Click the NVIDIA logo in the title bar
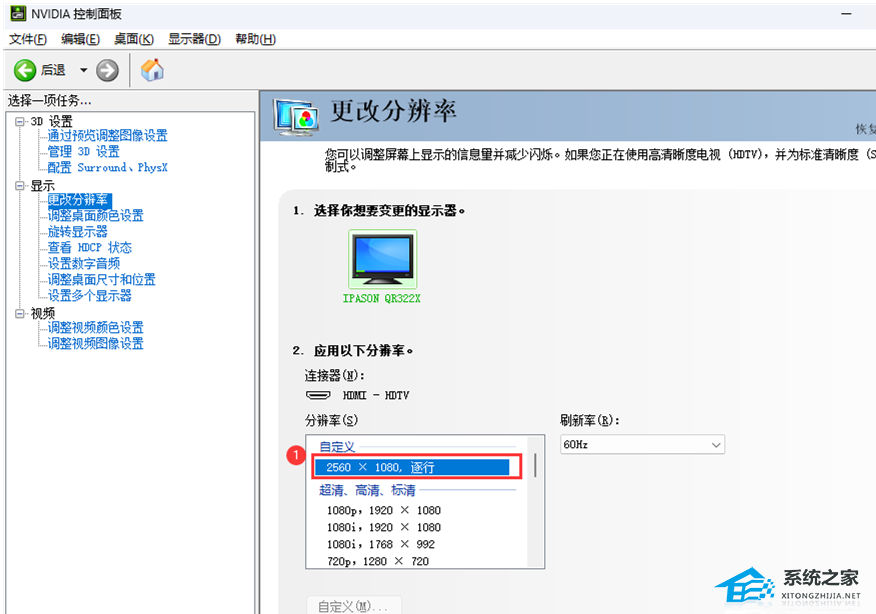Screen dimensions: 876x614 pos(16,13)
